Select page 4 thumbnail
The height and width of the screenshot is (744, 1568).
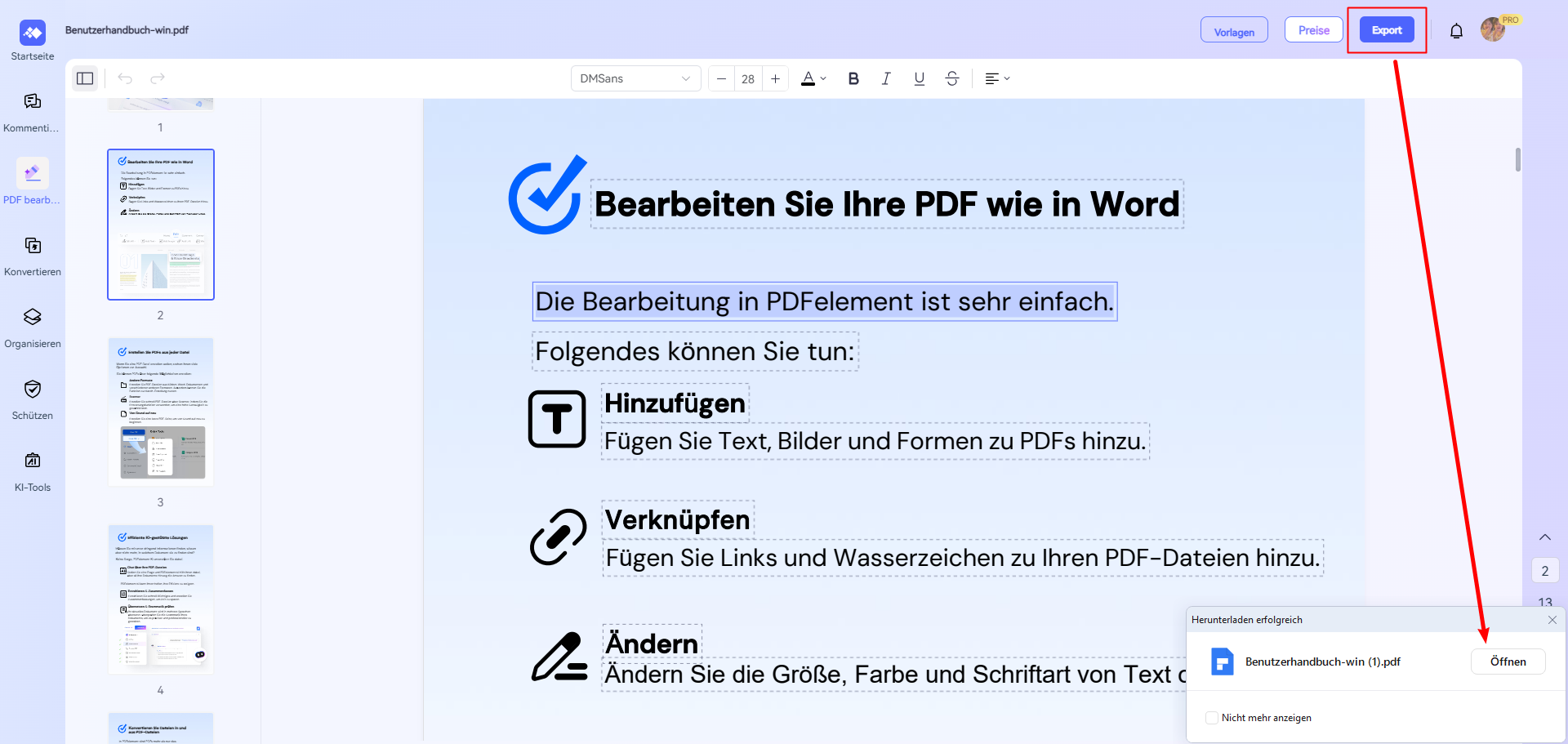tap(161, 599)
